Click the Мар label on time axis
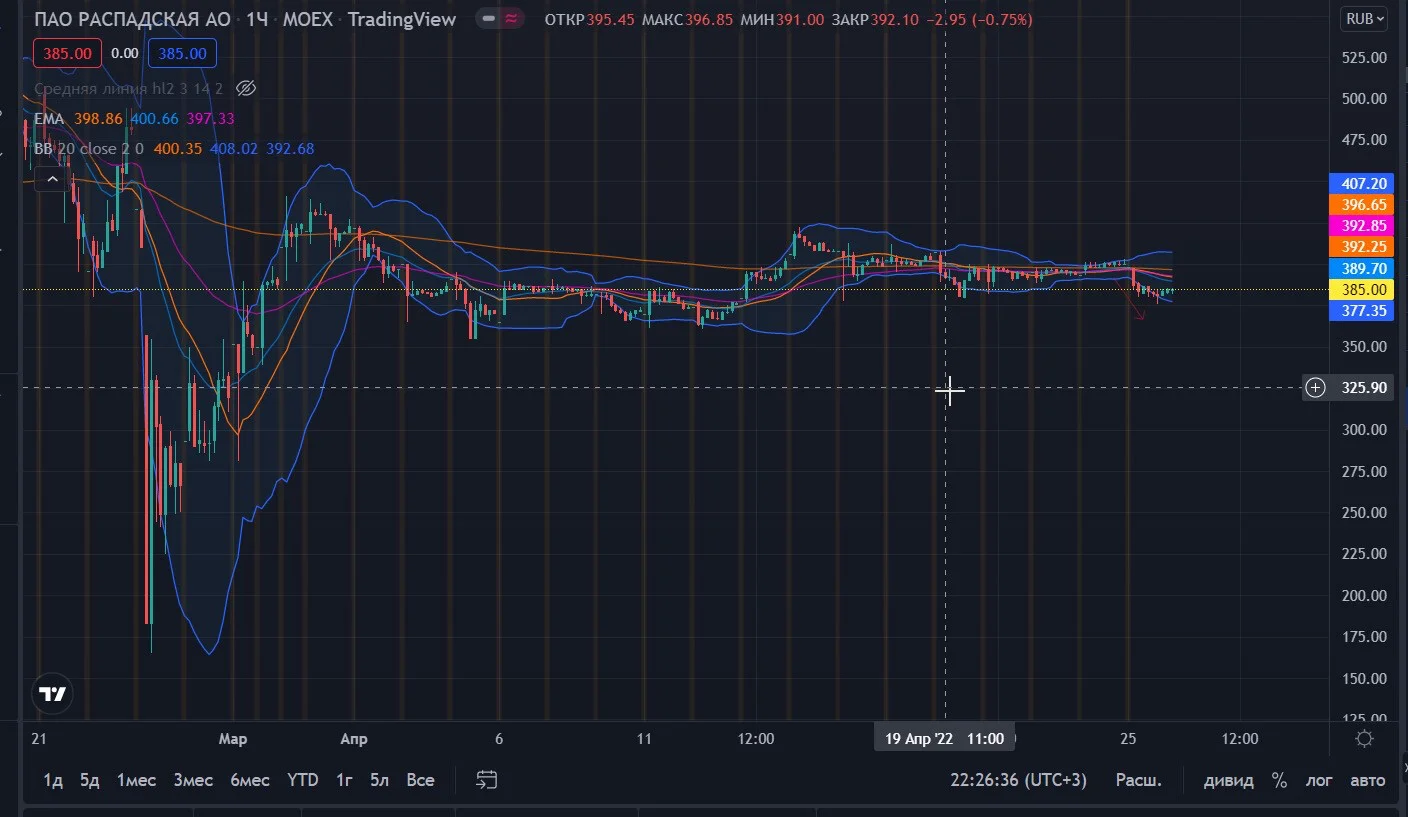The image size is (1408, 817). [233, 739]
